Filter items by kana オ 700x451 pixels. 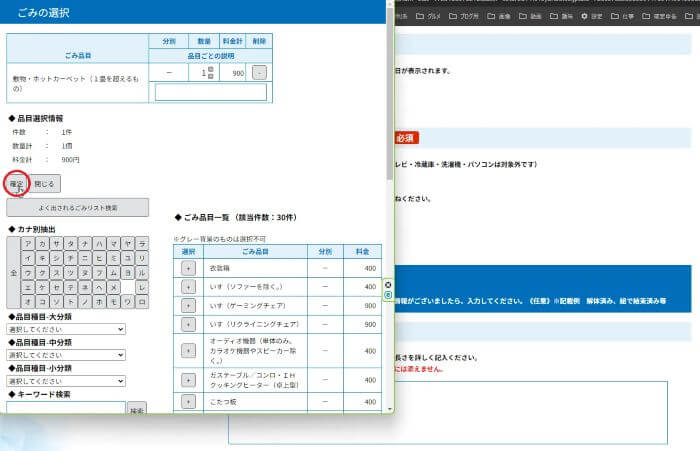tap(28, 302)
